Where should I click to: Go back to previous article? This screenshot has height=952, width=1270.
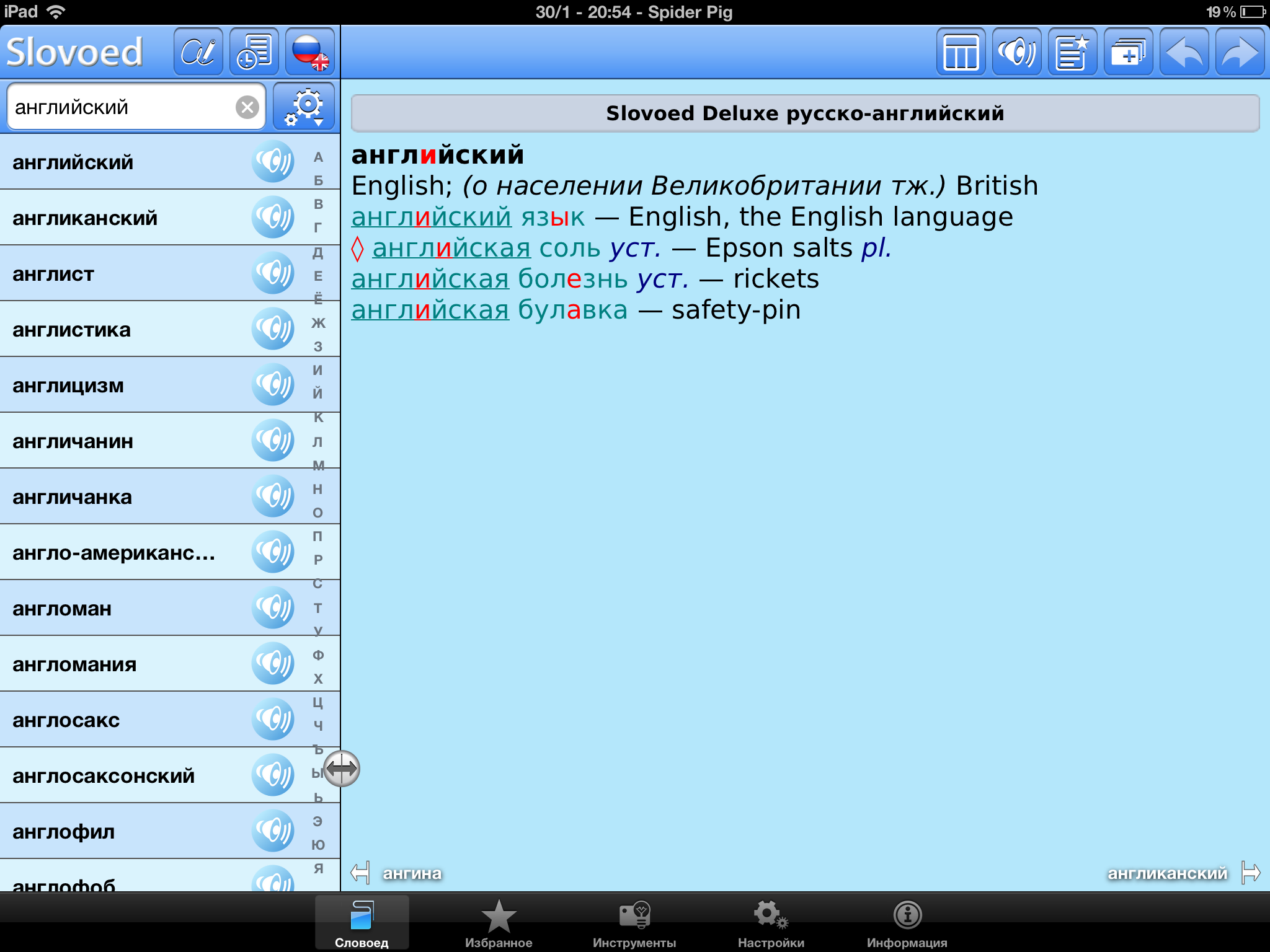pos(1184,52)
